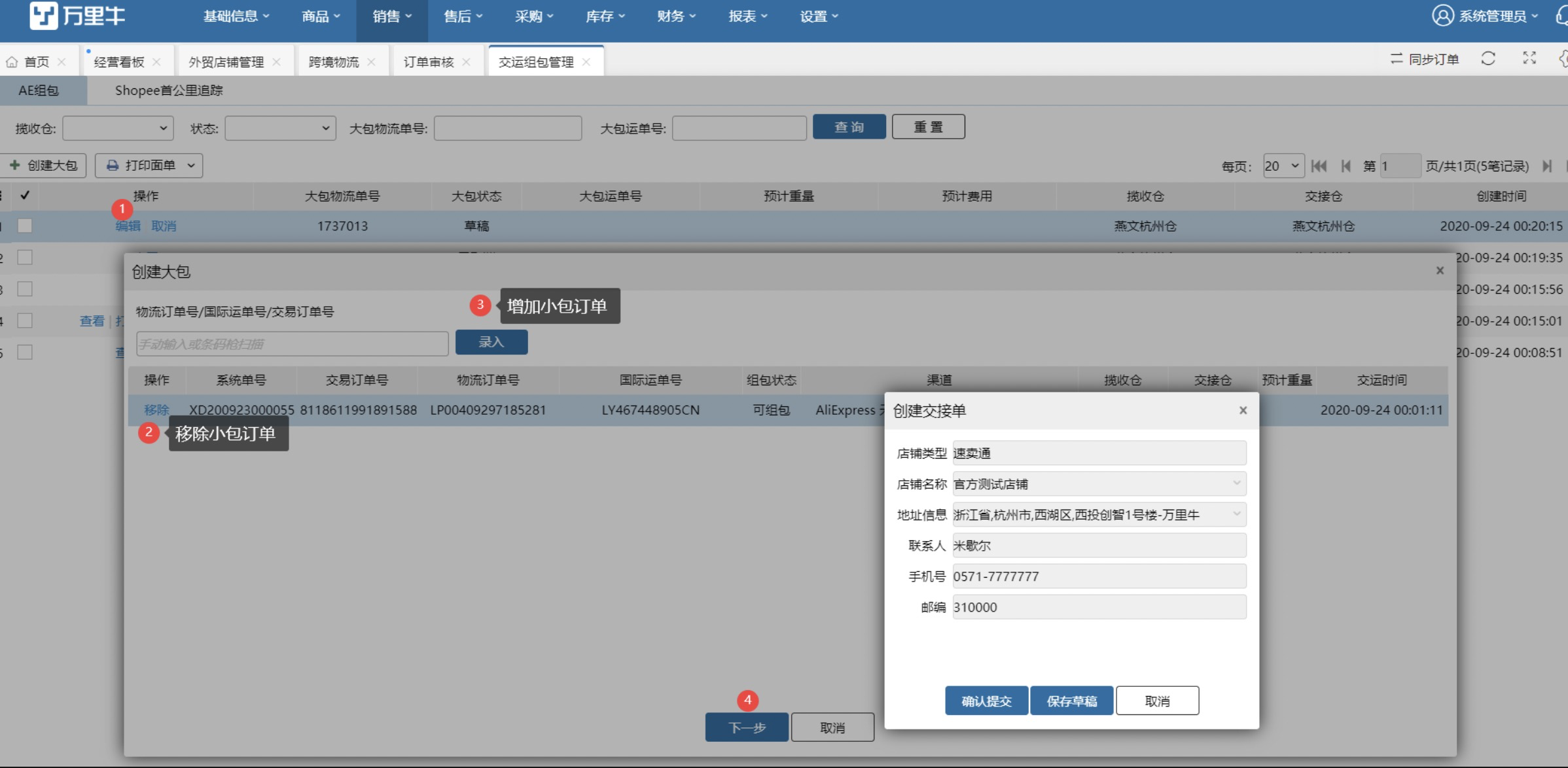Switch to the 订单审核 tab
Image resolution: width=1568 pixels, height=768 pixels.
click(429, 61)
